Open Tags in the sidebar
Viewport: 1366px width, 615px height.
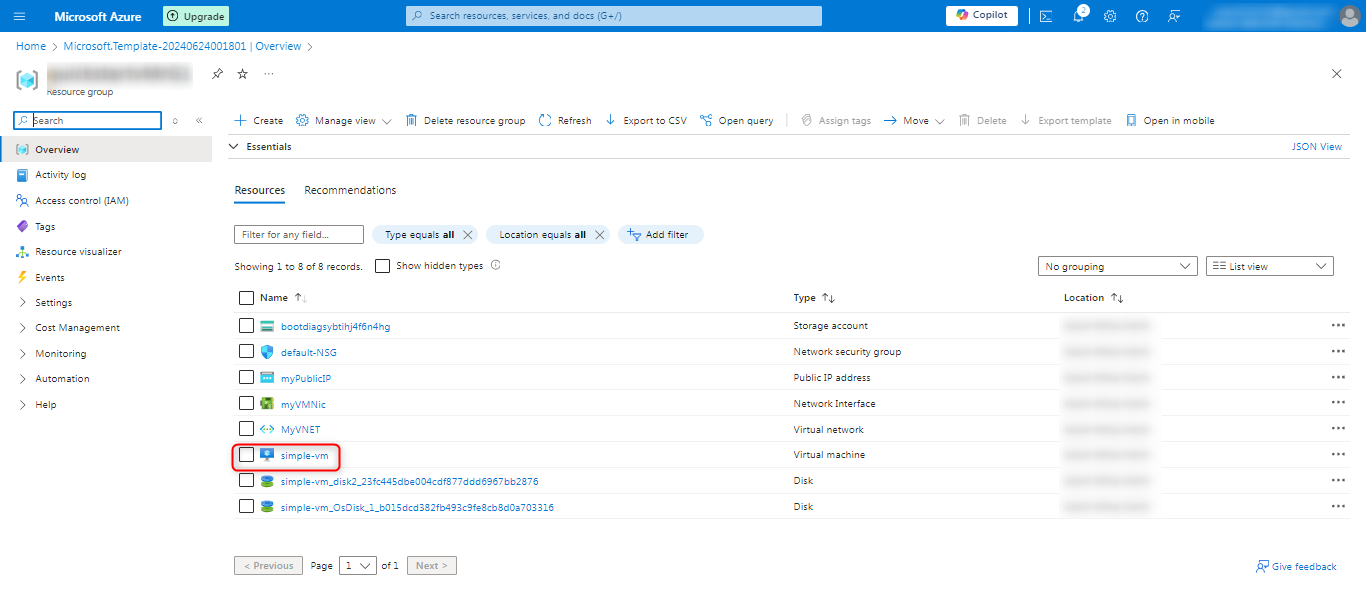[45, 227]
